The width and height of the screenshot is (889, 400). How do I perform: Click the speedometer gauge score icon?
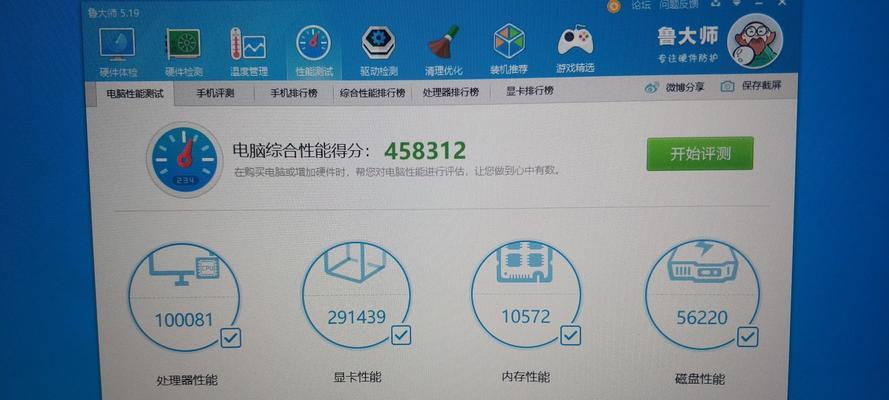(184, 159)
